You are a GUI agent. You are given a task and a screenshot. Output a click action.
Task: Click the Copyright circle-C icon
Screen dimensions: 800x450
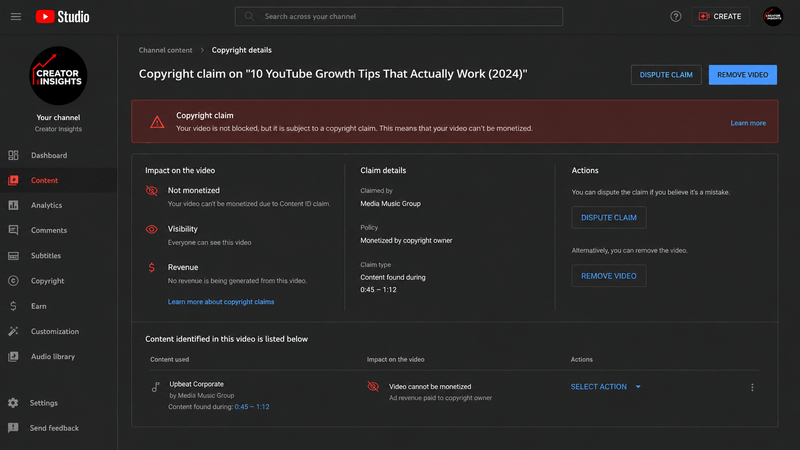click(x=13, y=281)
